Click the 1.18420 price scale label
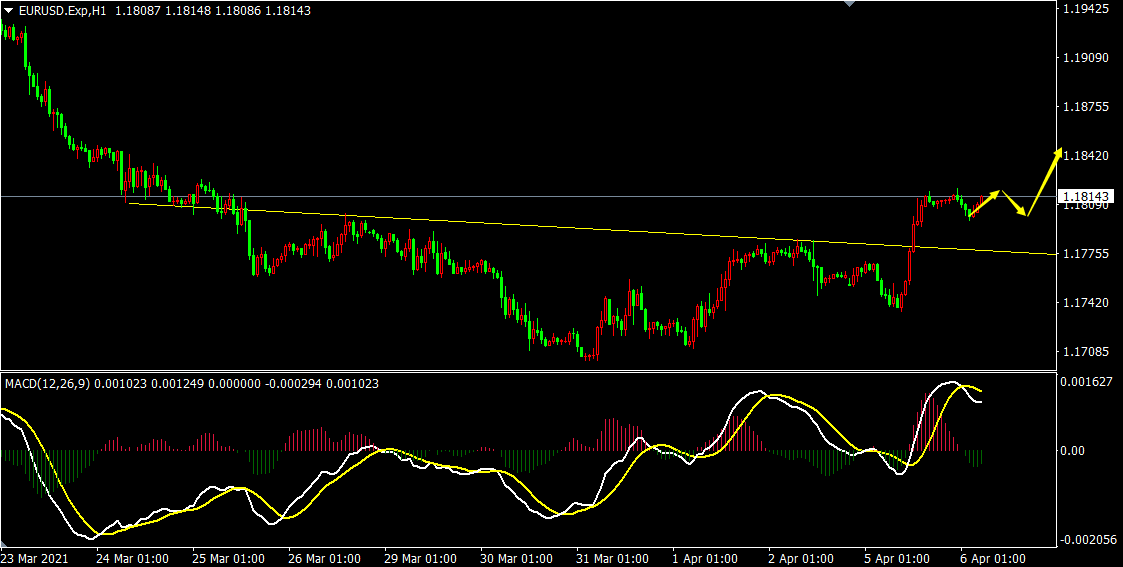This screenshot has height=567, width=1123. [x=1087, y=156]
